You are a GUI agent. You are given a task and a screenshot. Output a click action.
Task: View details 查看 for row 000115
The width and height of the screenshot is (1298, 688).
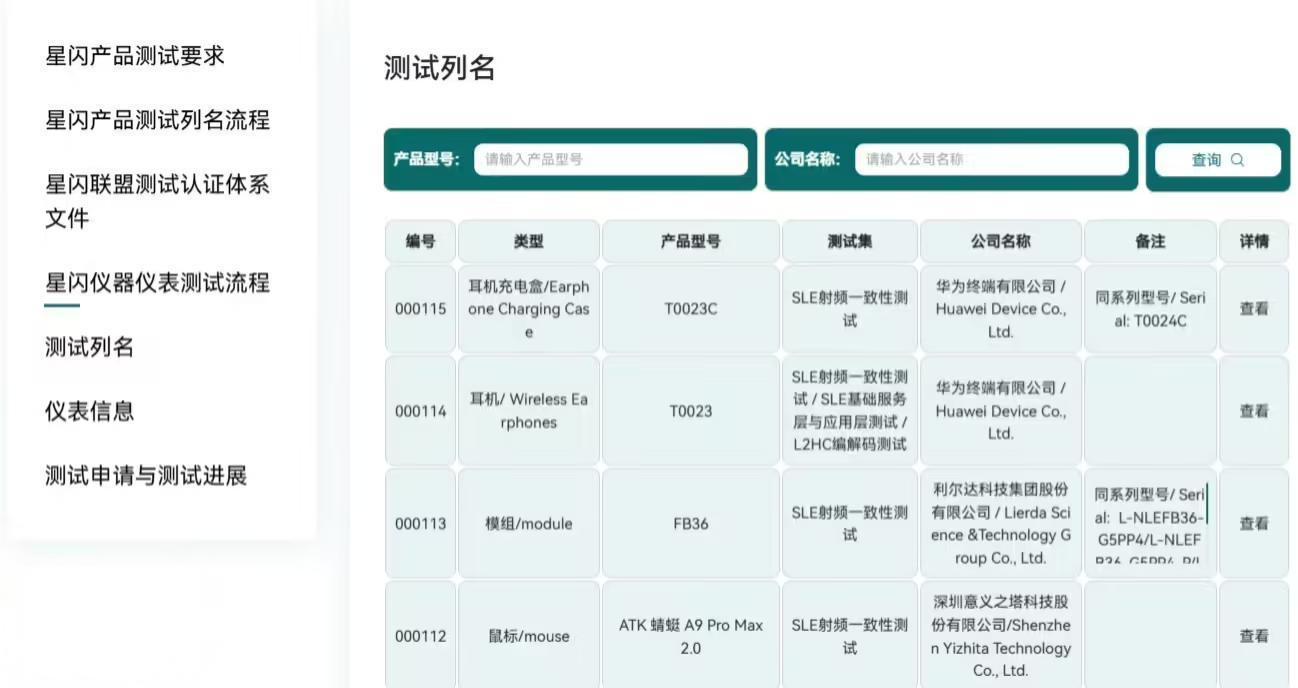tap(1254, 309)
